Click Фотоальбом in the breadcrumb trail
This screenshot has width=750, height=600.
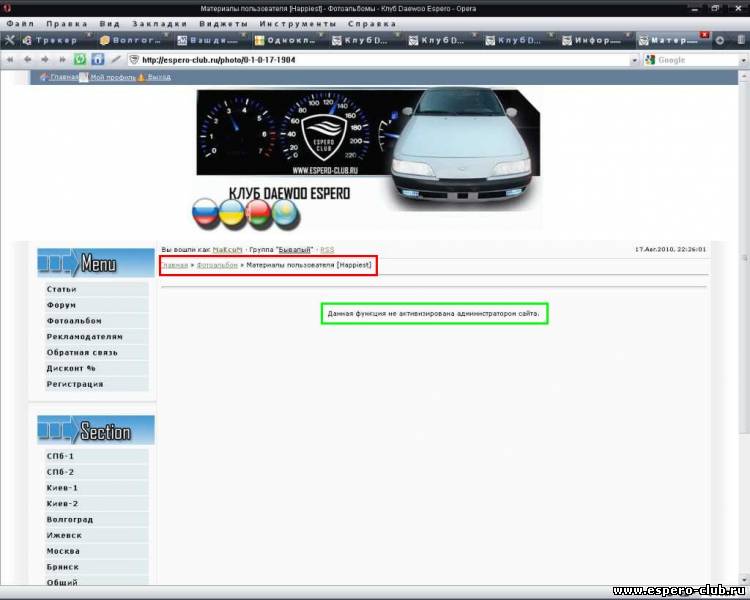tap(217, 265)
